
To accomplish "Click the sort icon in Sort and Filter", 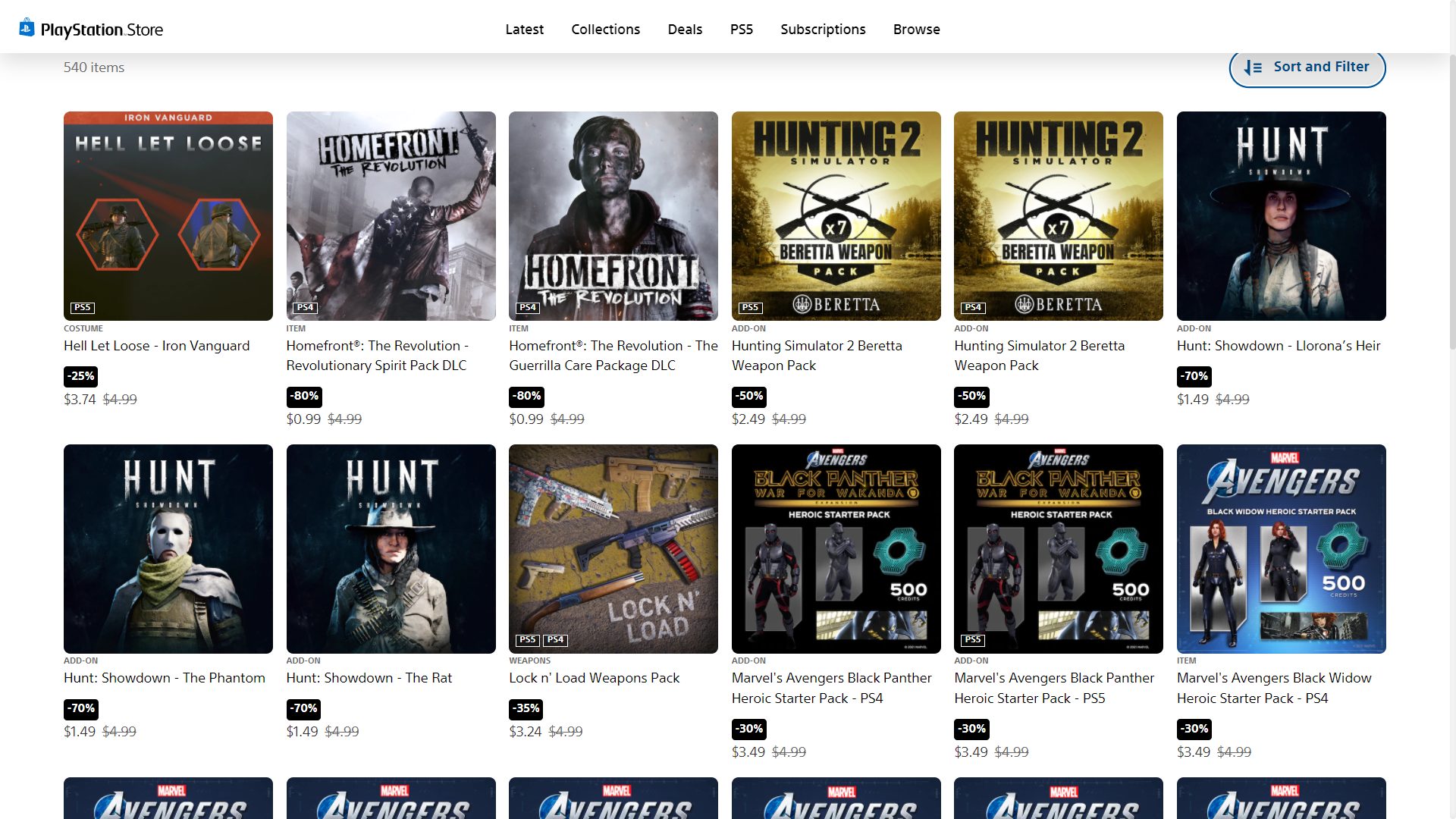I will [x=1253, y=67].
